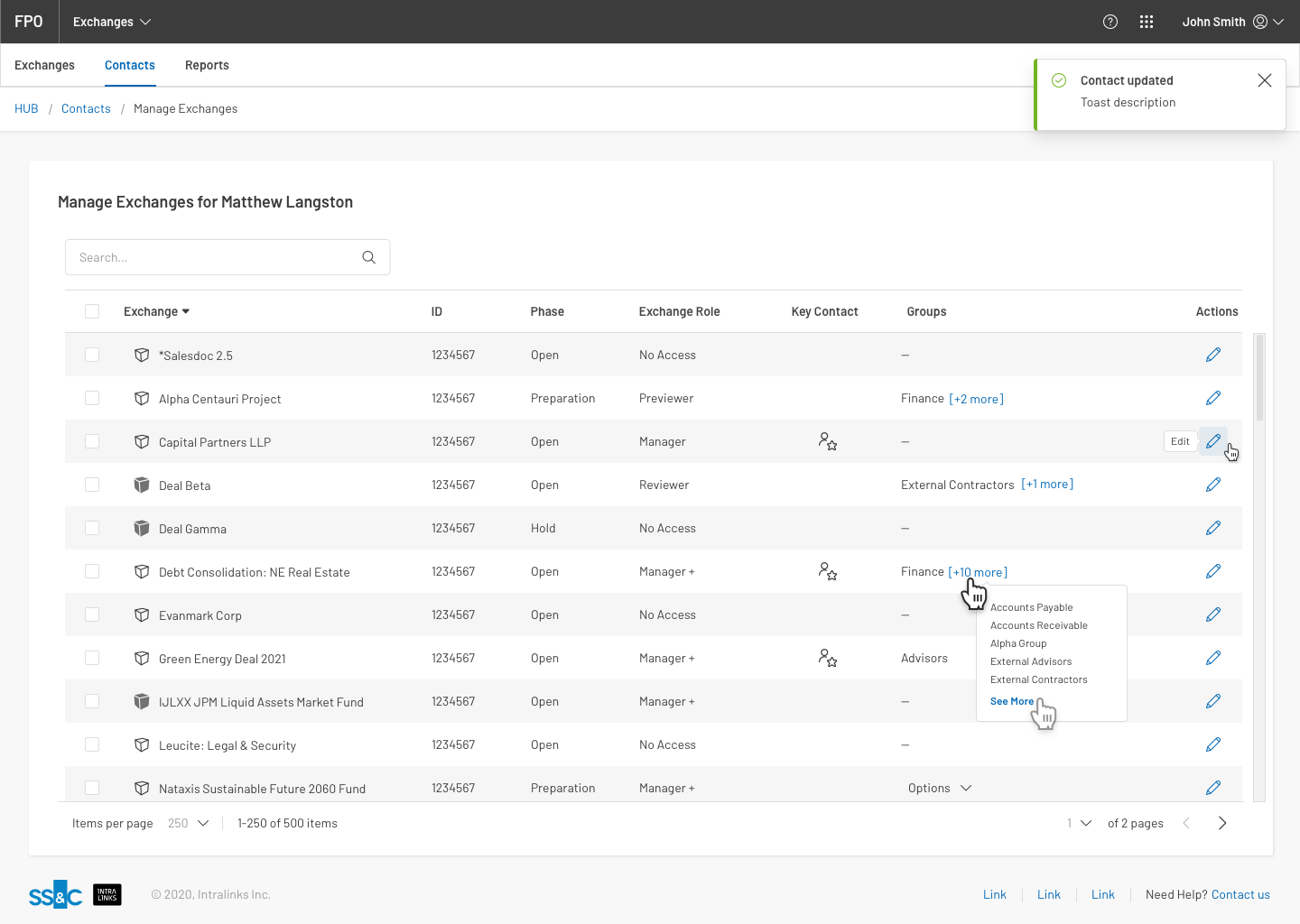Check the Alpha Centauri Project checkbox
Image resolution: width=1300 pixels, height=924 pixels.
92,398
